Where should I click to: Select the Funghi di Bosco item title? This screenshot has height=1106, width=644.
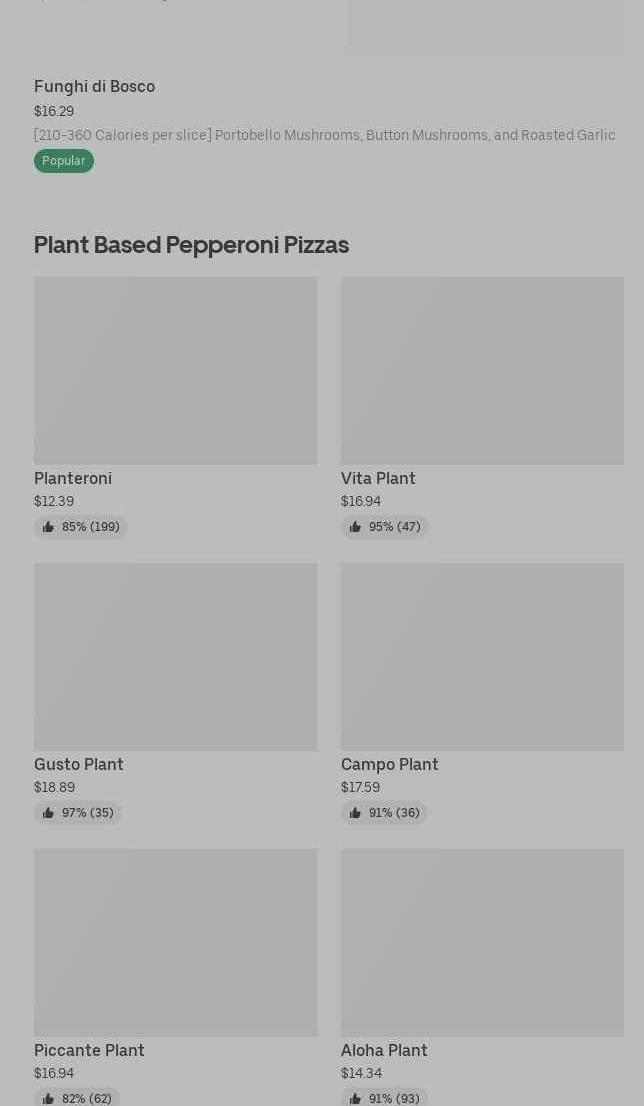[94, 87]
